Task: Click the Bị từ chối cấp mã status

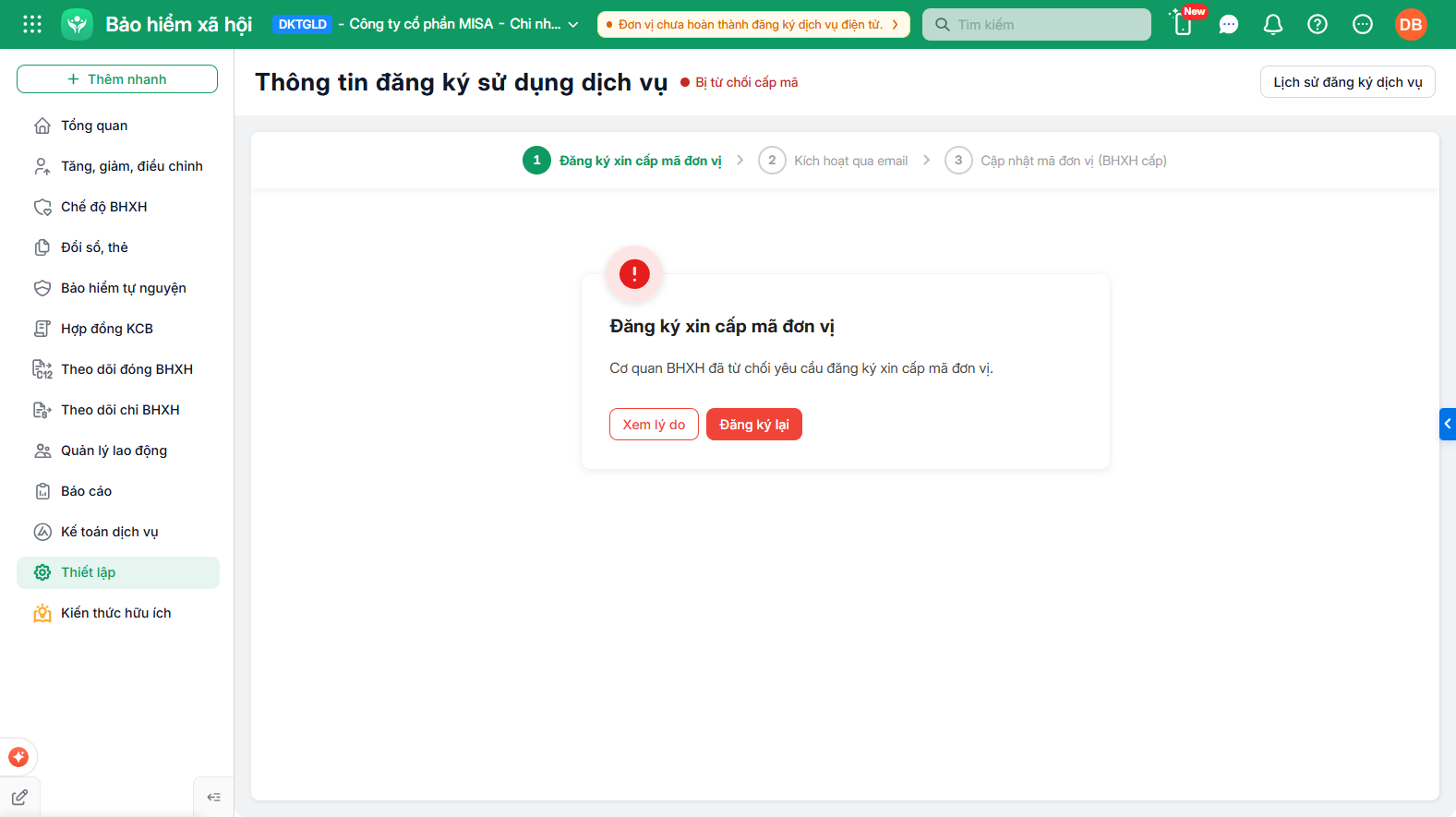Action: click(x=740, y=82)
